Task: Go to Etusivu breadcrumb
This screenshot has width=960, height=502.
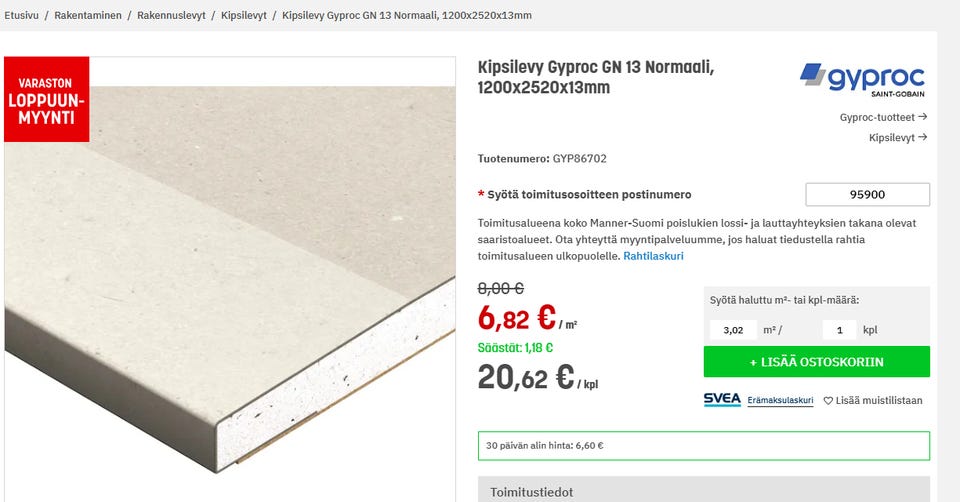Action: point(21,15)
